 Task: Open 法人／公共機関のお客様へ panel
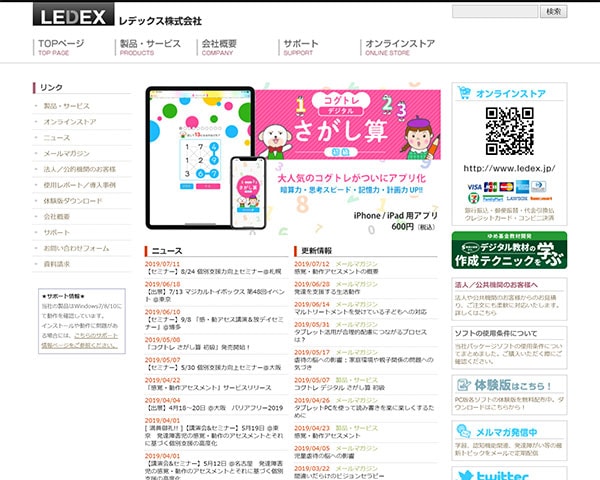click(x=509, y=299)
